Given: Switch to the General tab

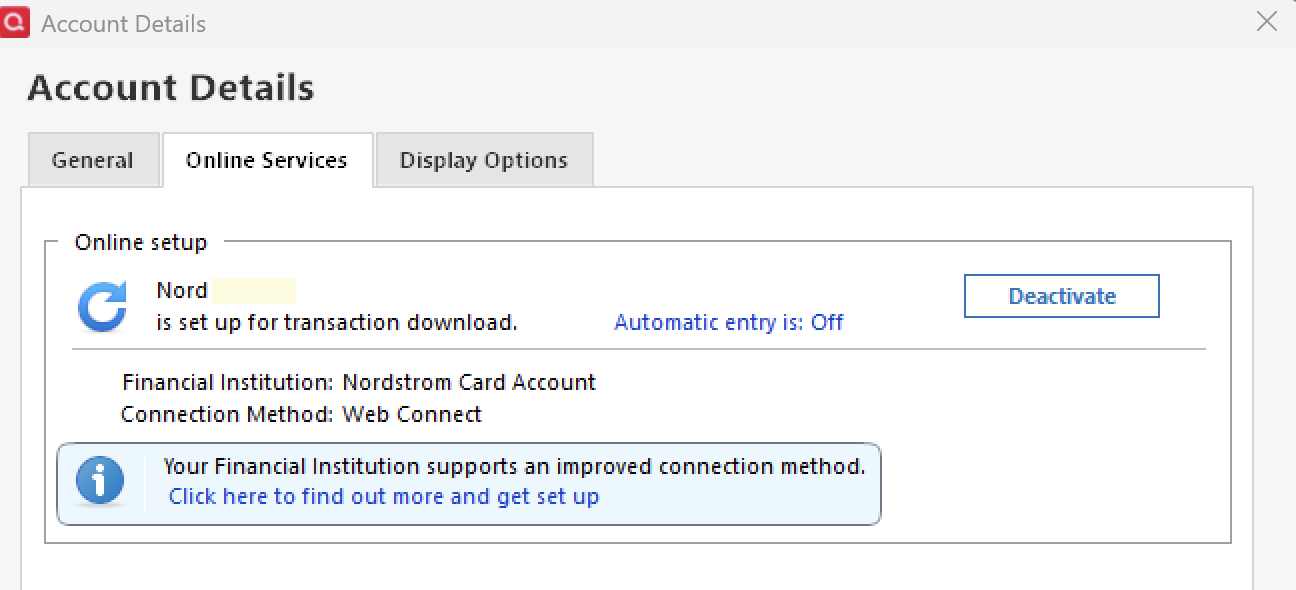Looking at the screenshot, I should [92, 160].
